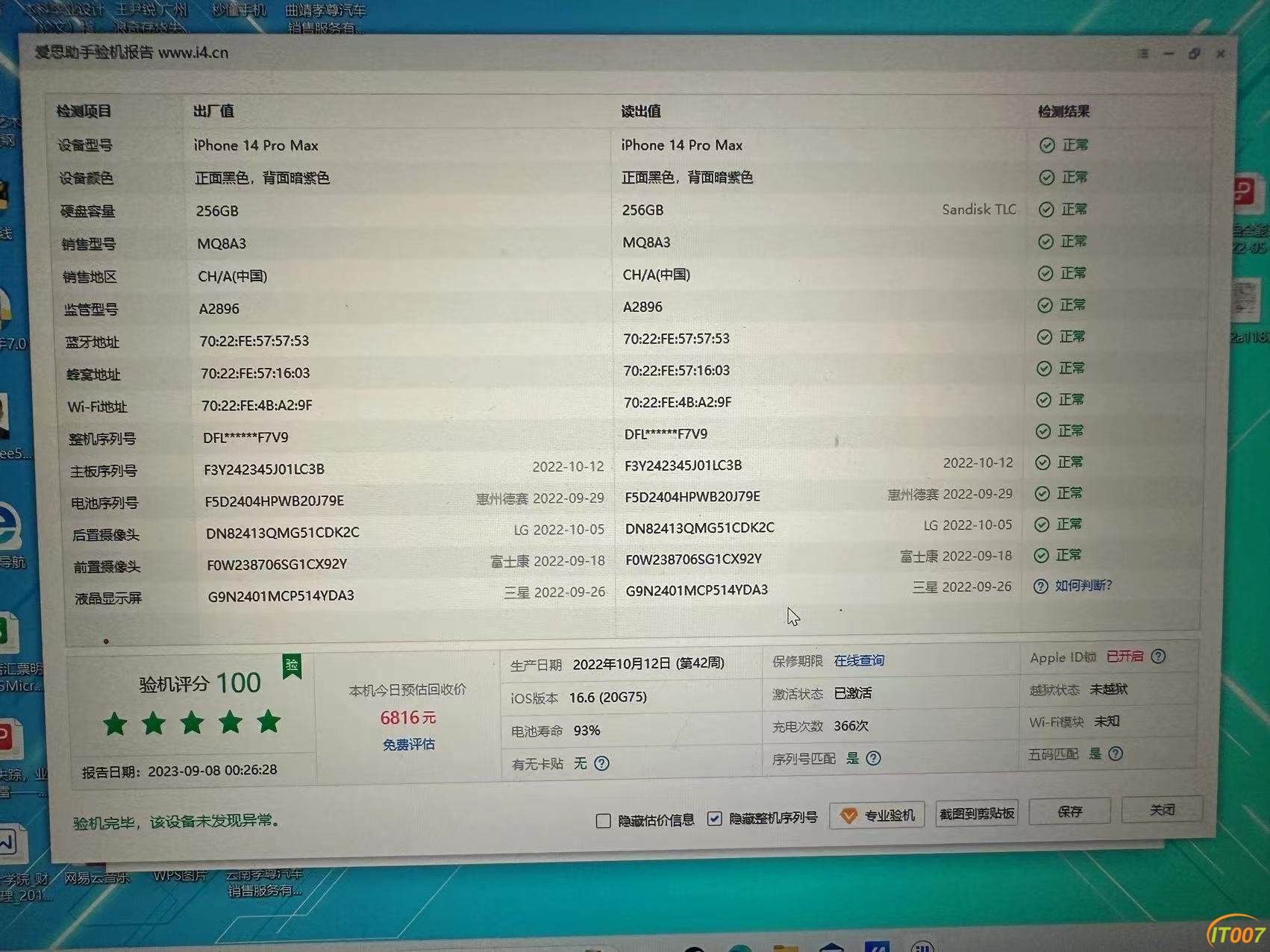The height and width of the screenshot is (952, 1270).
Task: Click check icon in 蓝牙地址 row
Action: pyautogui.click(x=1045, y=337)
